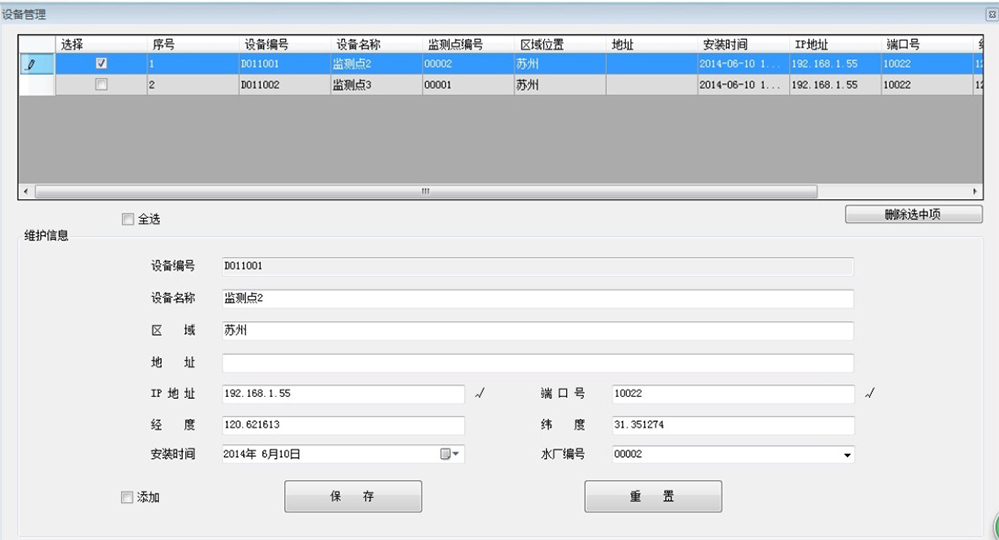This screenshot has height=540, width=999.
Task: Expand the 水厂编号 dropdown list
Action: pos(848,455)
